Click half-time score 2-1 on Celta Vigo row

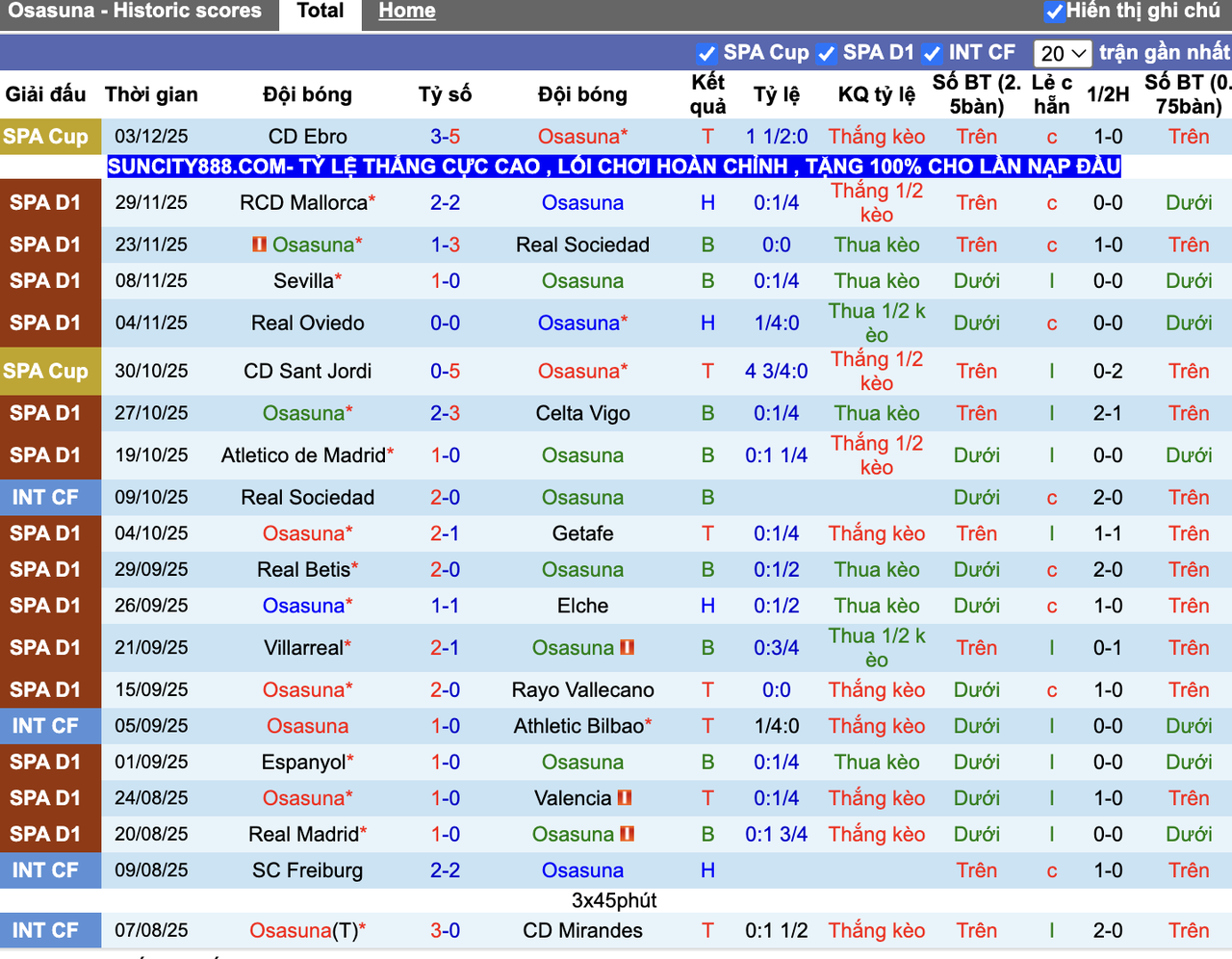click(1108, 413)
